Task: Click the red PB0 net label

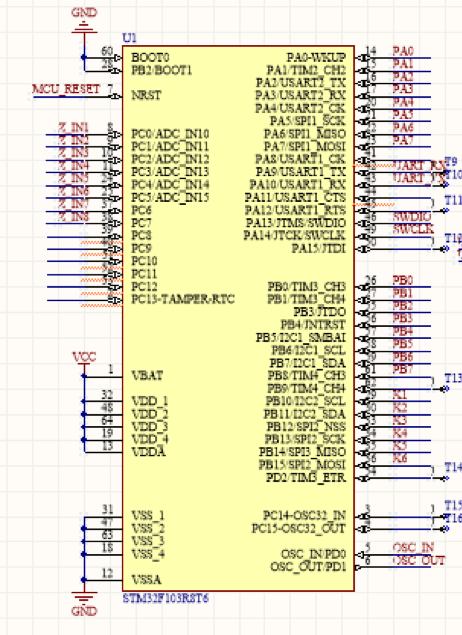Action: pyautogui.click(x=403, y=280)
